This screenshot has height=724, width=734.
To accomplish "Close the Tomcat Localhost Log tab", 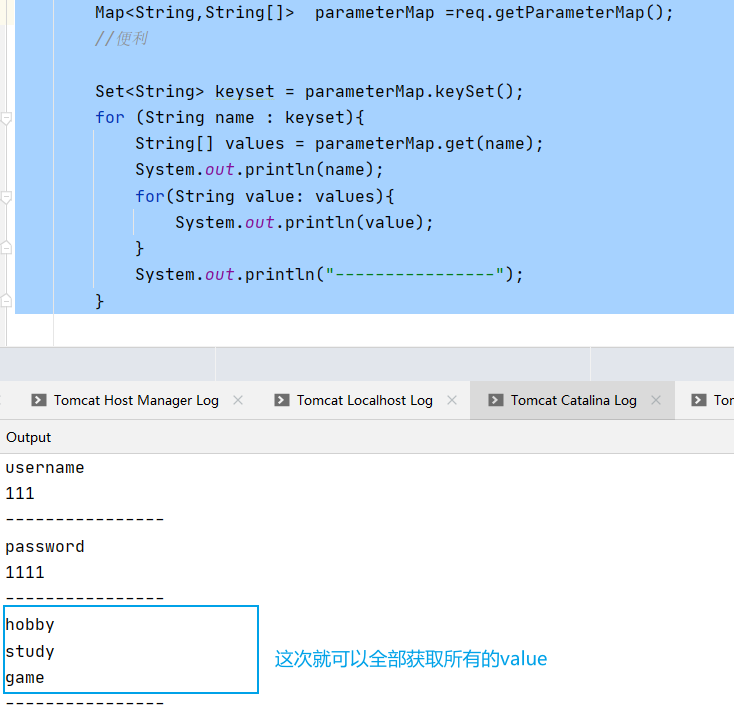I will [x=452, y=400].
